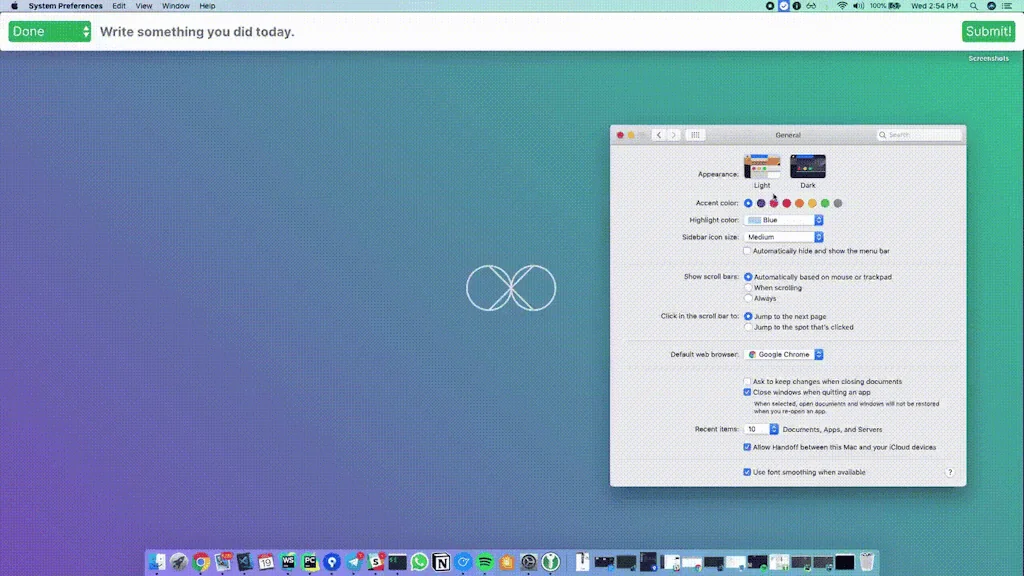Viewport: 1024px width, 576px height.
Task: Open Telegram from the dock
Action: coord(354,562)
